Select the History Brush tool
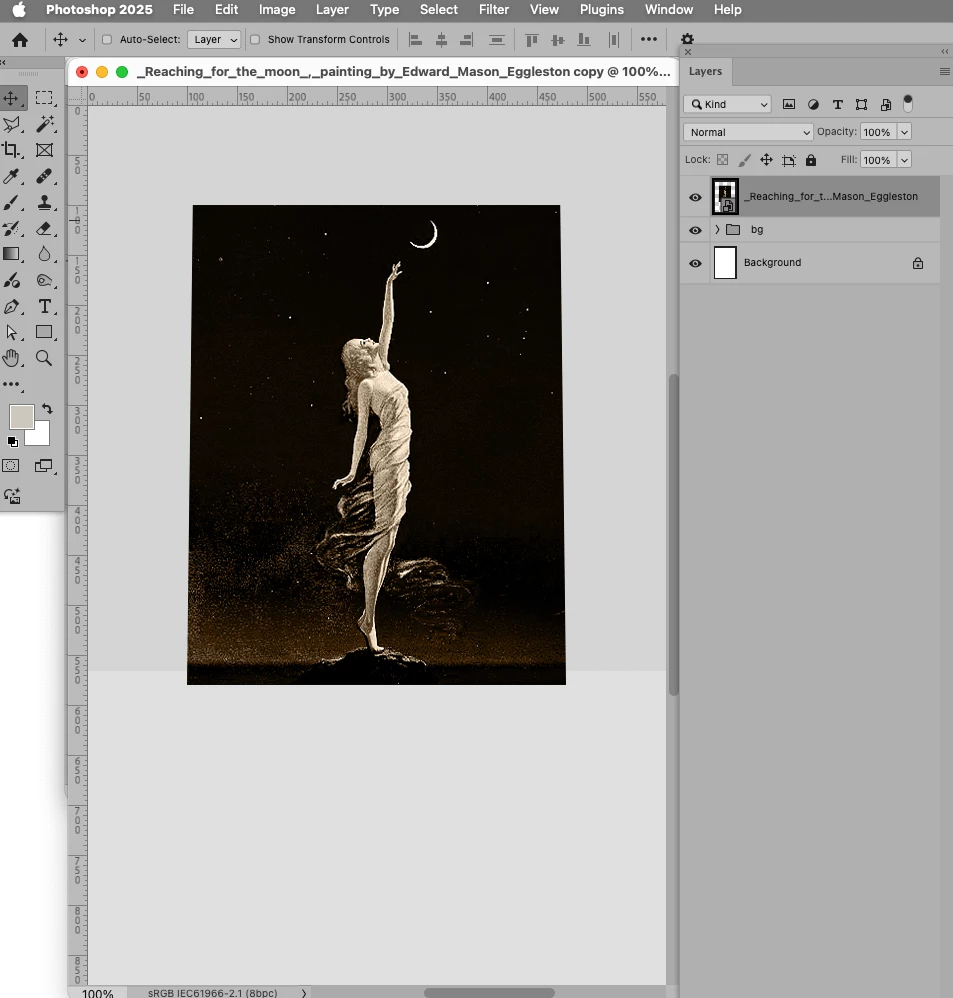Screen dimensions: 953x998 click(11, 228)
